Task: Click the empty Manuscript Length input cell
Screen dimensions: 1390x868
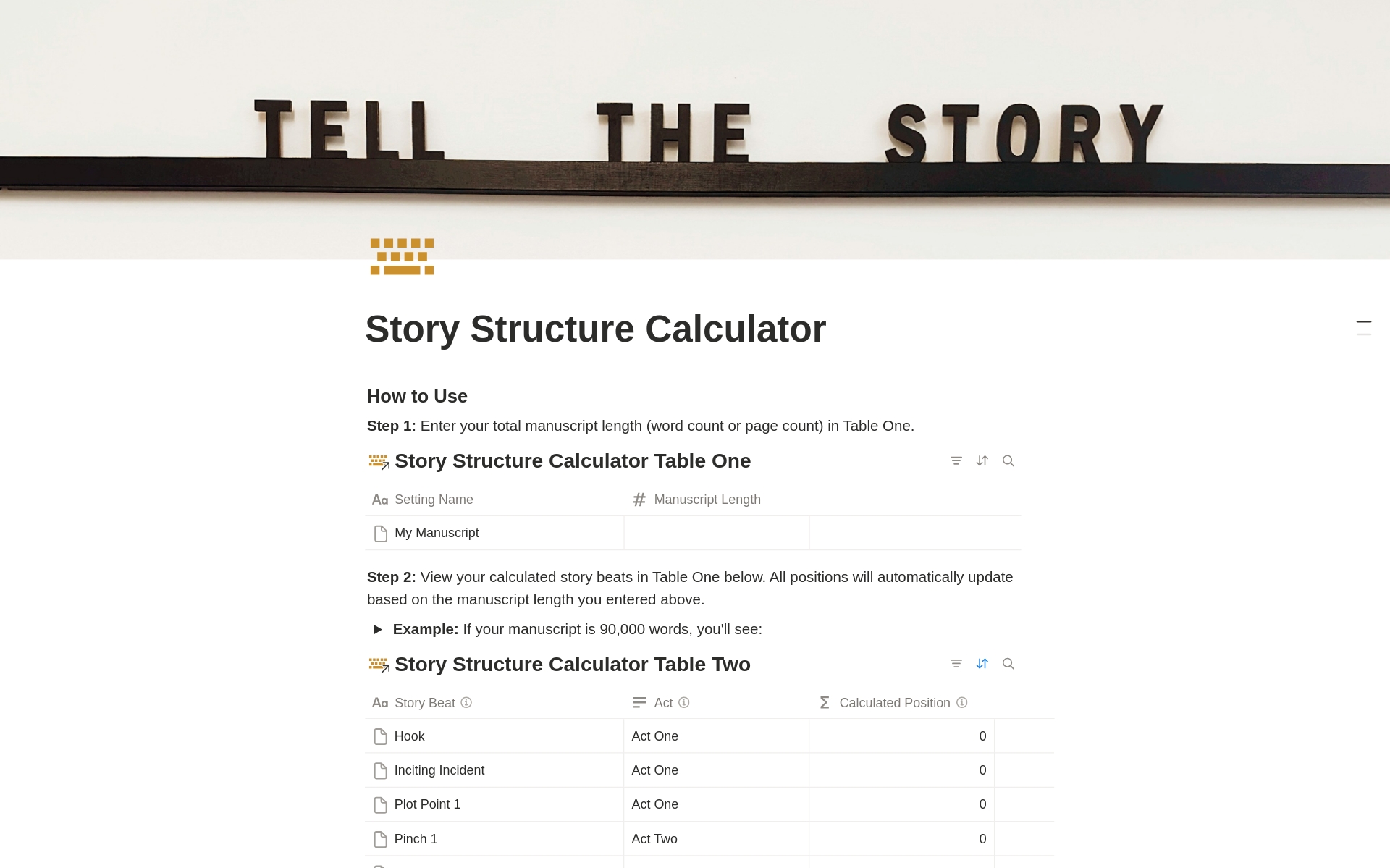Action: pos(716,533)
